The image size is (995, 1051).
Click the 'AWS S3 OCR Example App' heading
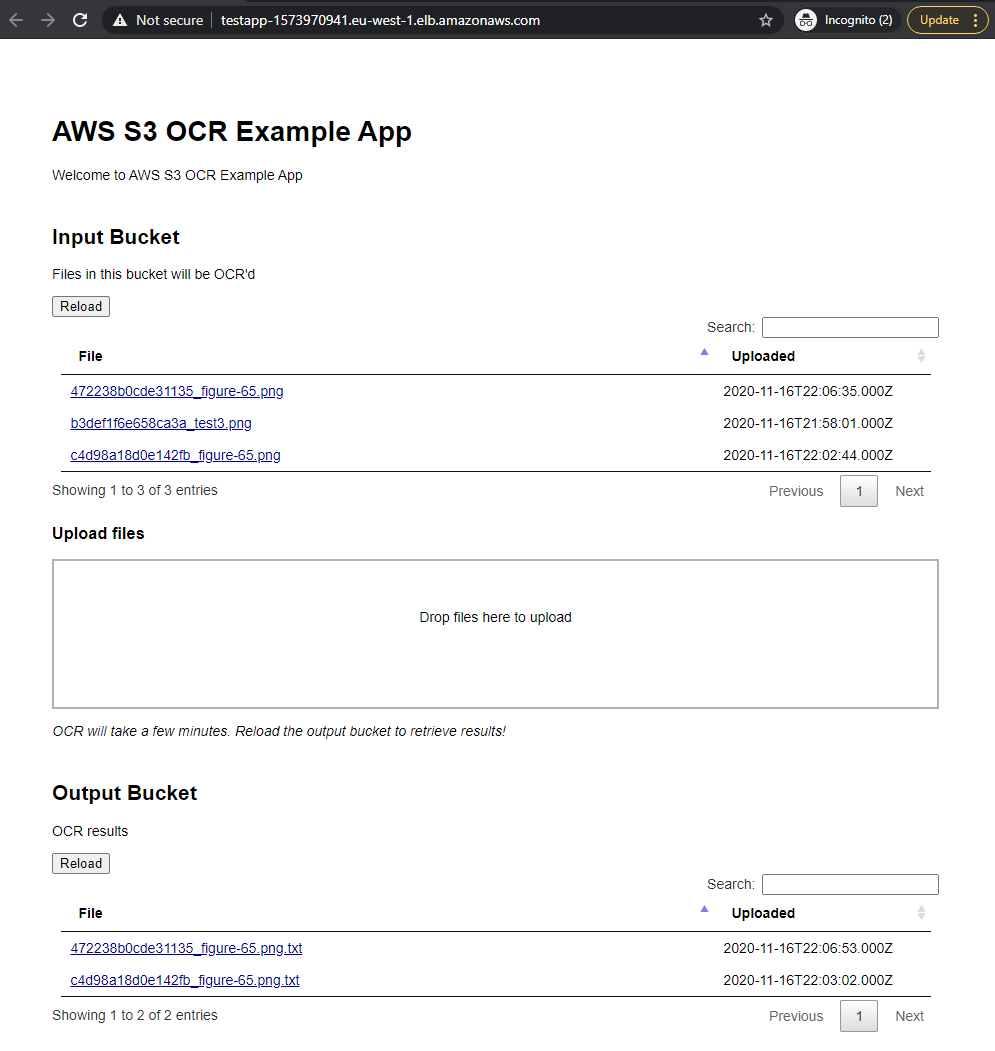click(232, 131)
